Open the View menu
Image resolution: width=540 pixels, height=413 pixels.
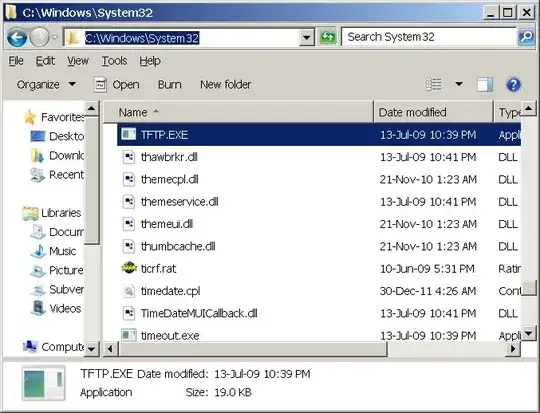pyautogui.click(x=78, y=61)
